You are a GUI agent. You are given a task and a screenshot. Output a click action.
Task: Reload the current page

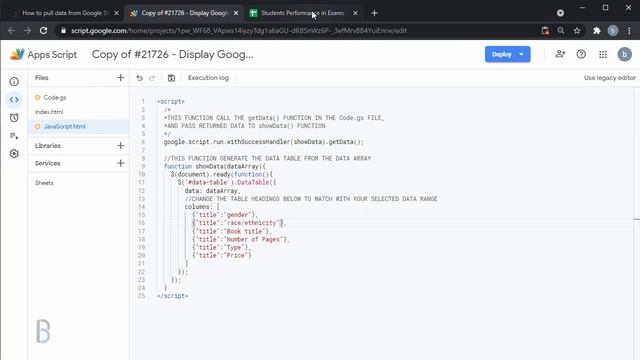point(43,31)
